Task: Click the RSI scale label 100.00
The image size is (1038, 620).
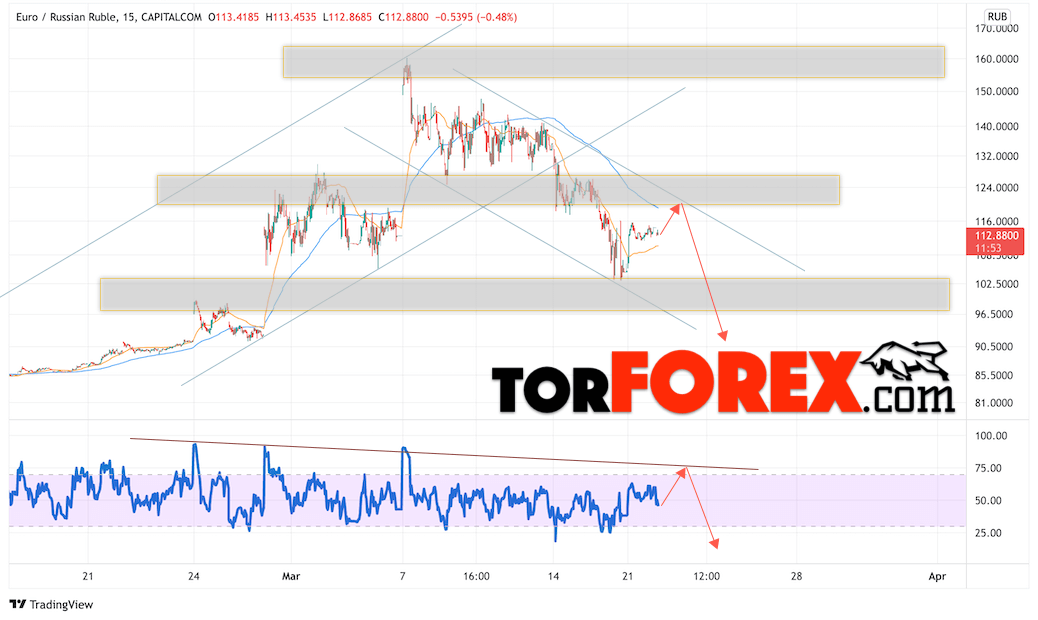Action: tap(991, 436)
